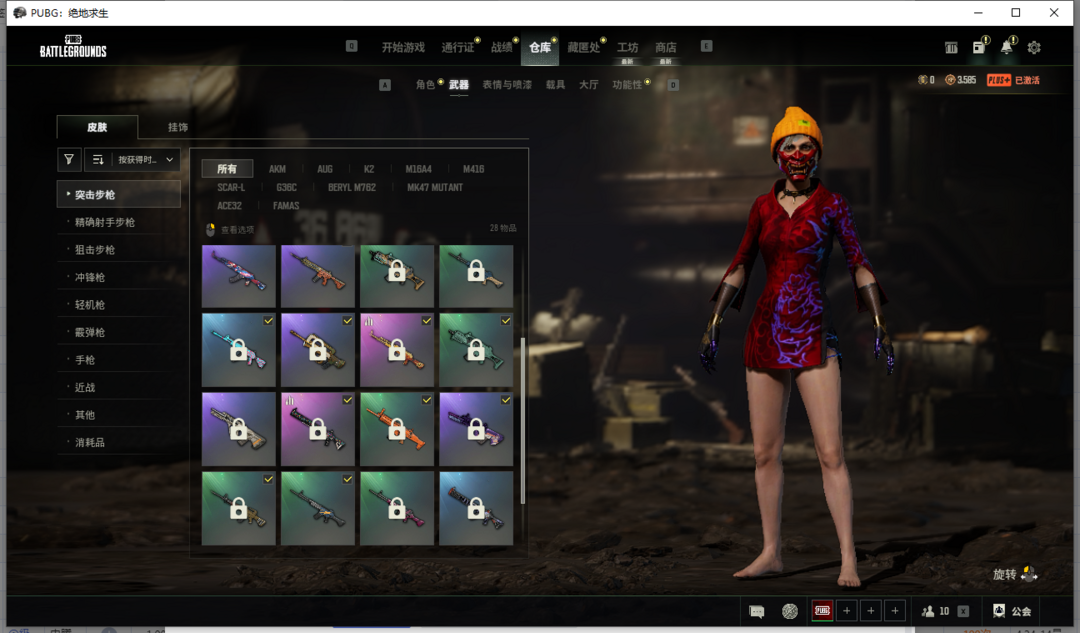The image size is (1080, 633).
Task: Click the A key previous sub-tab icon
Action: click(x=385, y=85)
